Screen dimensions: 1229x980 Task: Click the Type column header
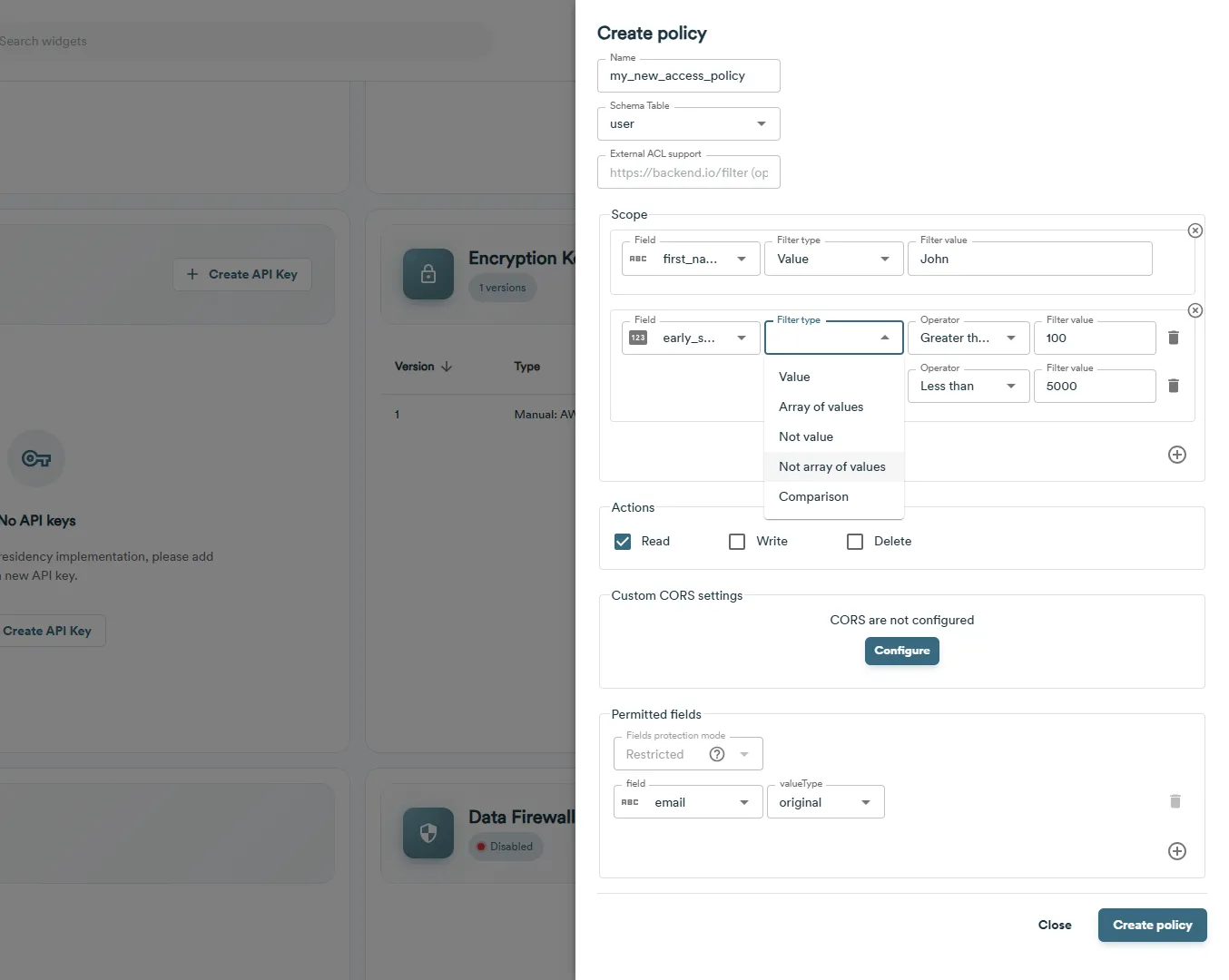click(x=527, y=367)
